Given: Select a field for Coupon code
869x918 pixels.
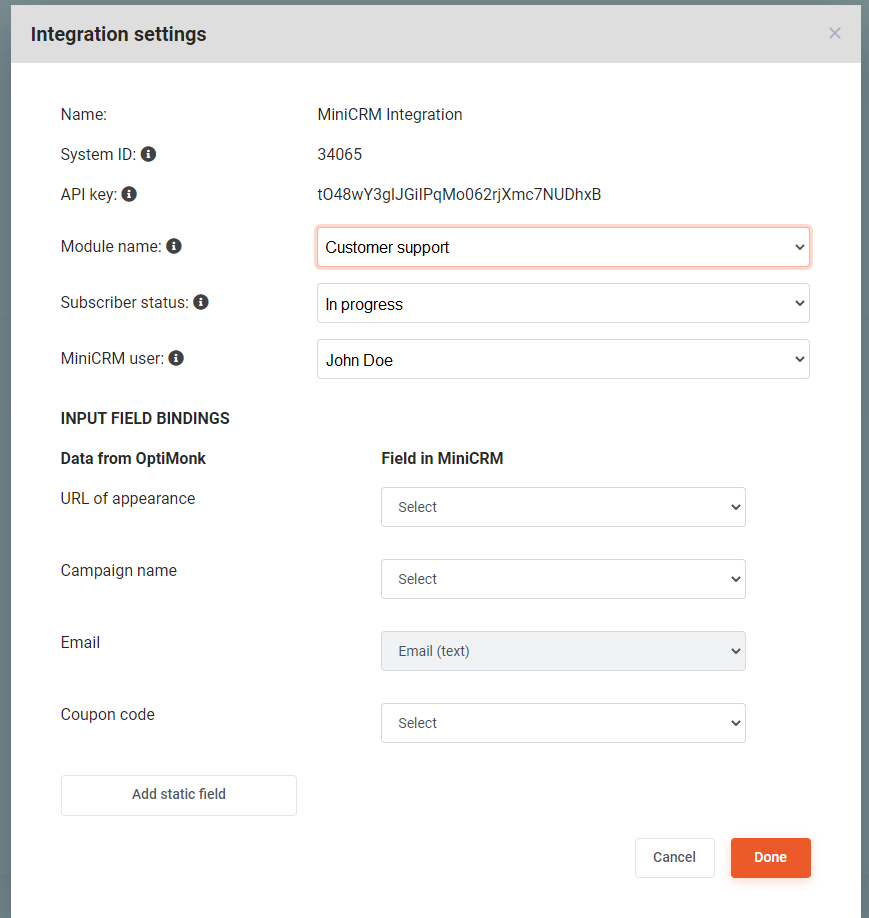Looking at the screenshot, I should pos(563,723).
